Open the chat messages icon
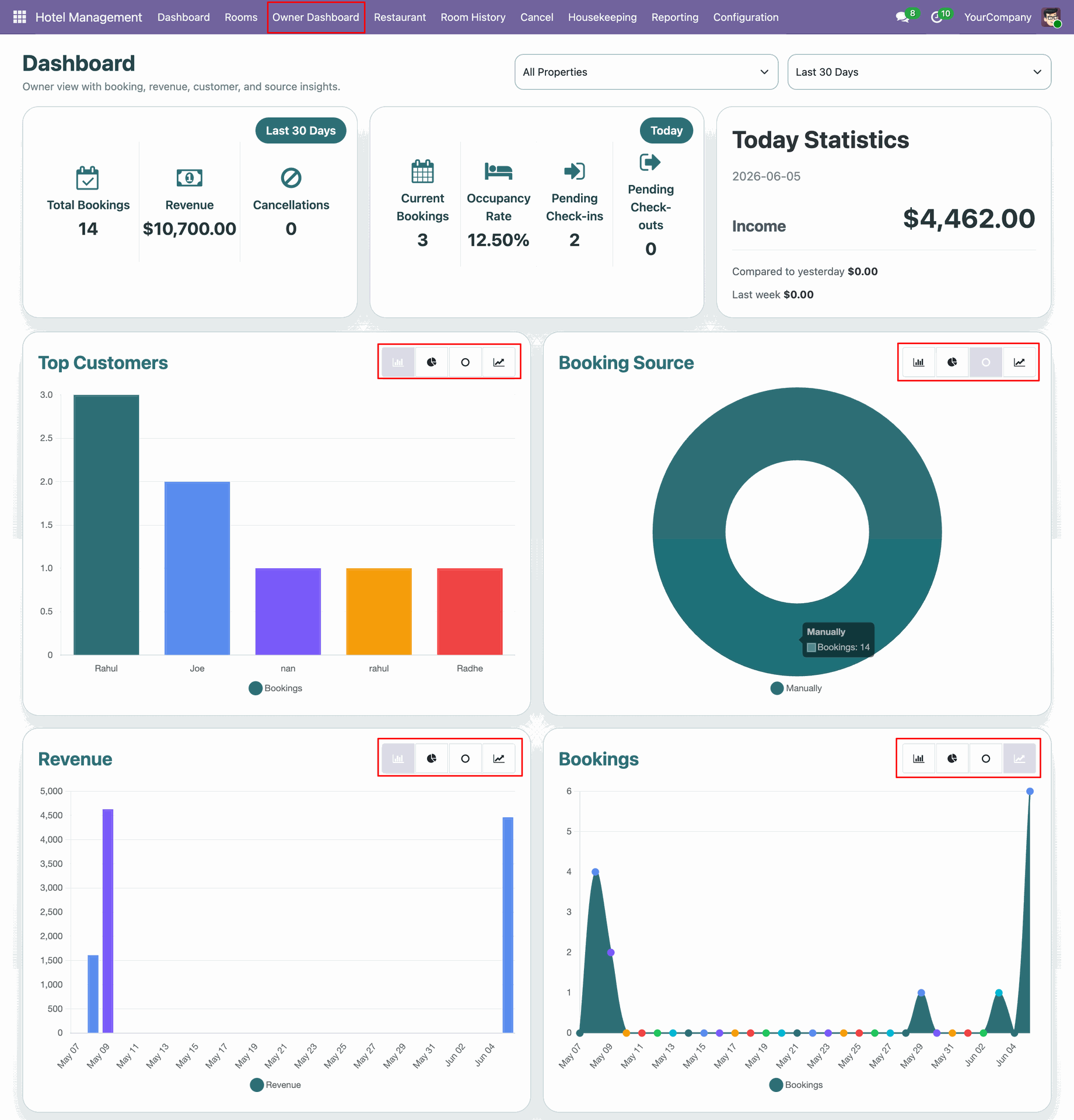The width and height of the screenshot is (1074, 1120). click(x=904, y=17)
